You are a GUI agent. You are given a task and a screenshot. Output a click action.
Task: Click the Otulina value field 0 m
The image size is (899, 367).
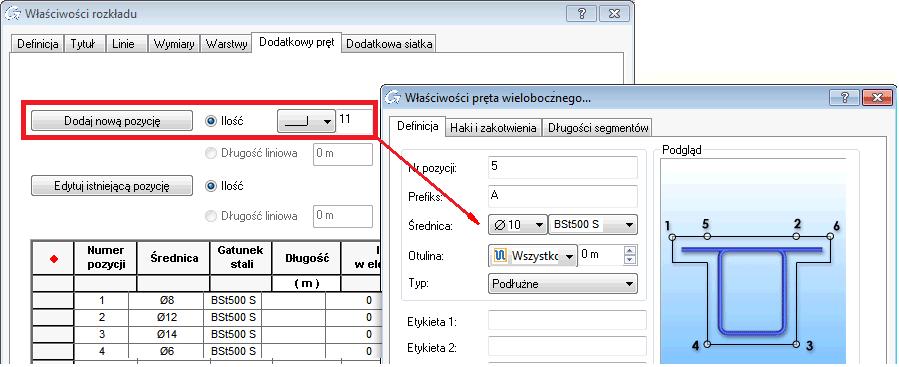coord(600,255)
